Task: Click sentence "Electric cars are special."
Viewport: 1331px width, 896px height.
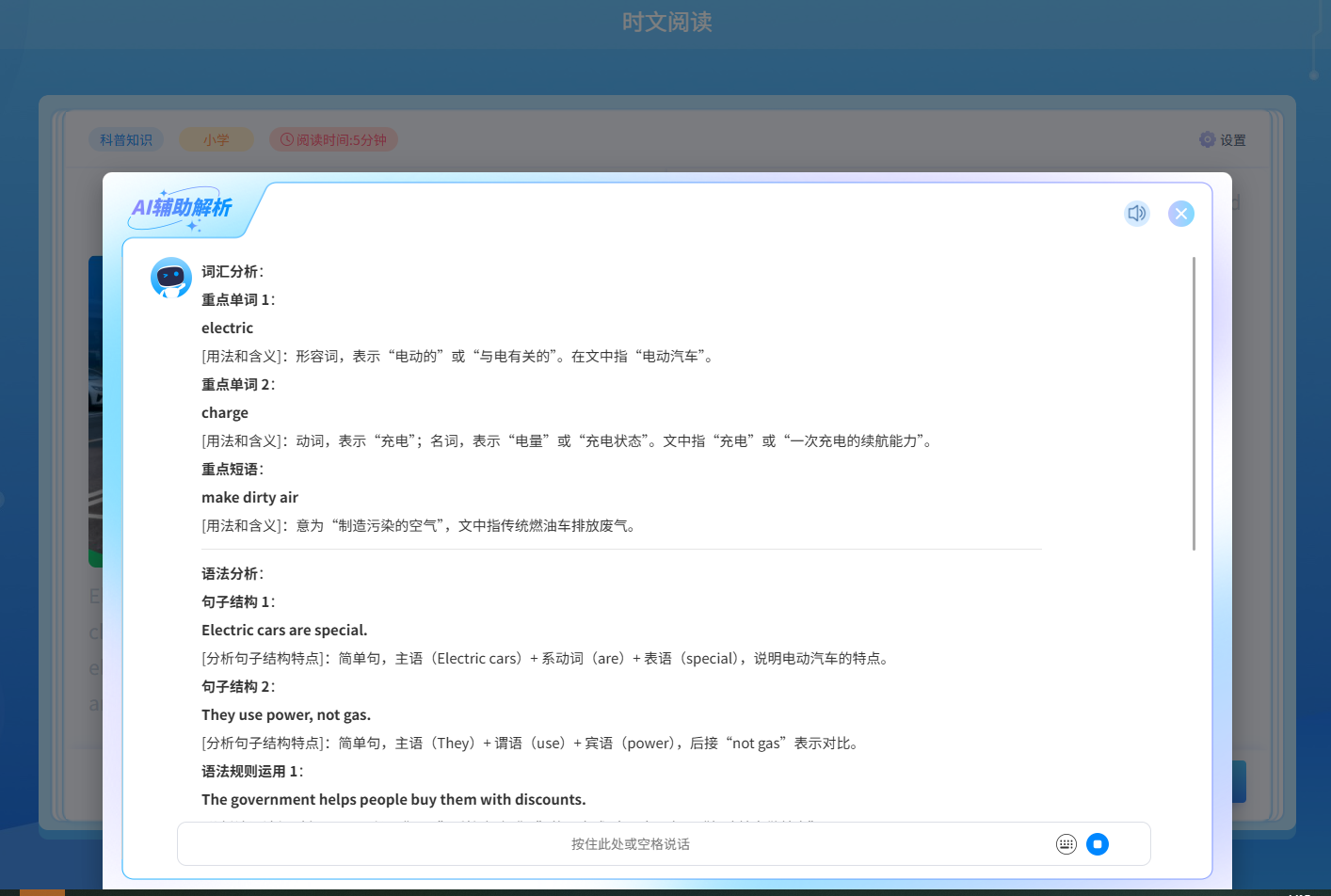Action: click(284, 630)
